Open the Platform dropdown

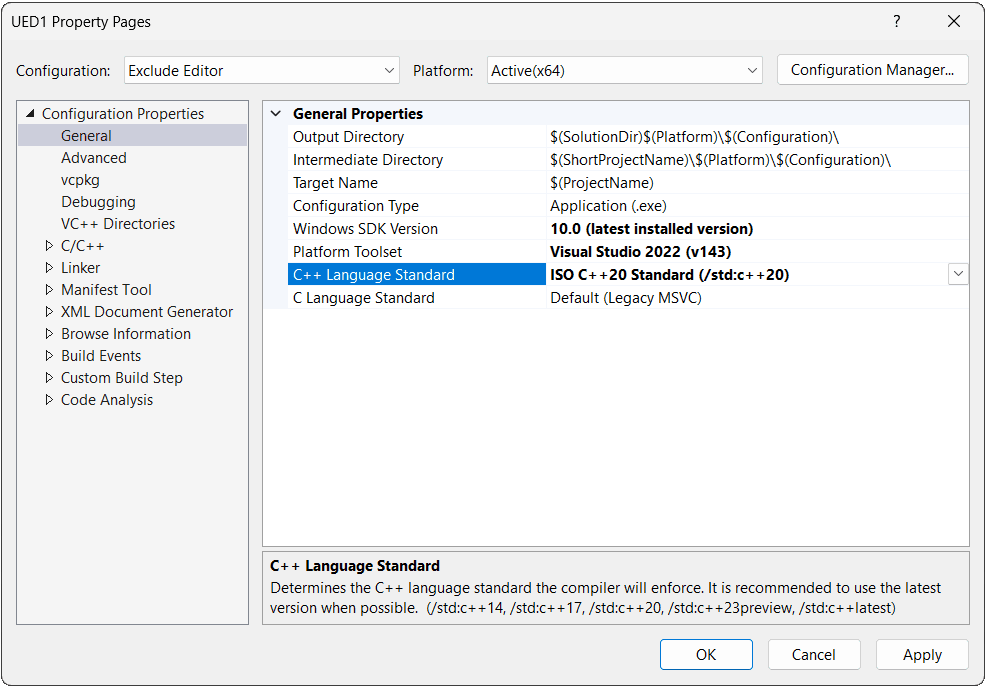626,71
